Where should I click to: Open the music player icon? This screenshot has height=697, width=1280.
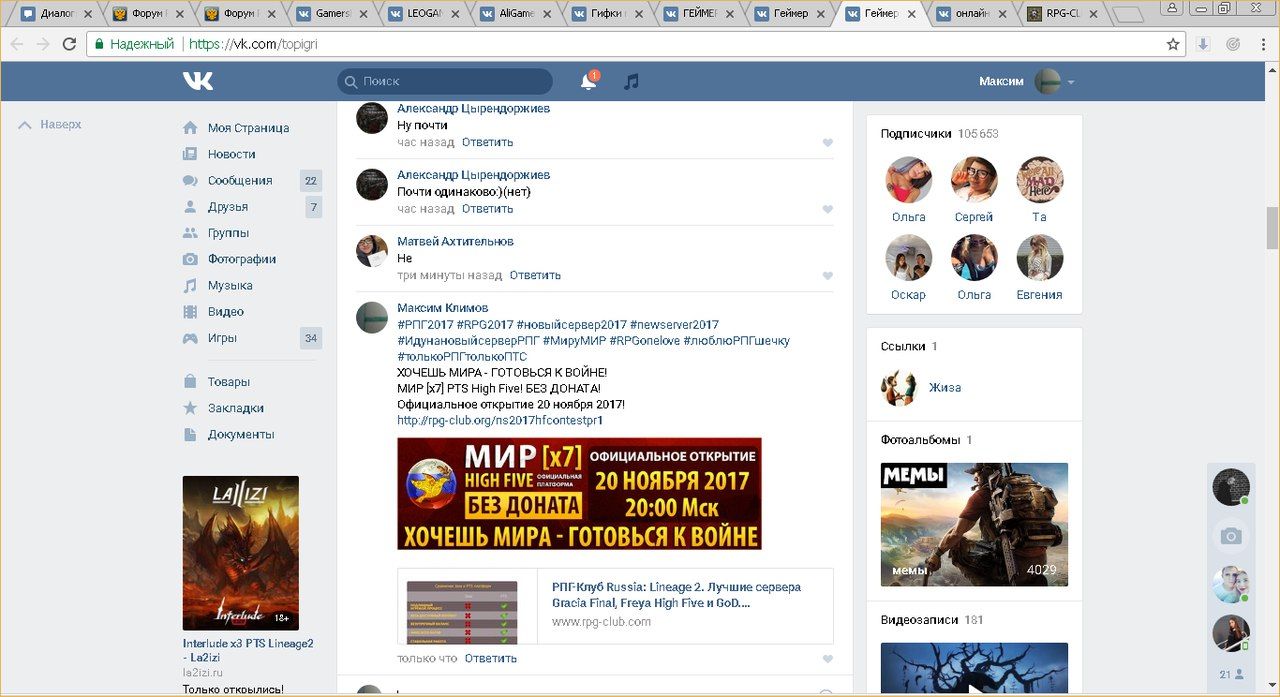coord(631,82)
